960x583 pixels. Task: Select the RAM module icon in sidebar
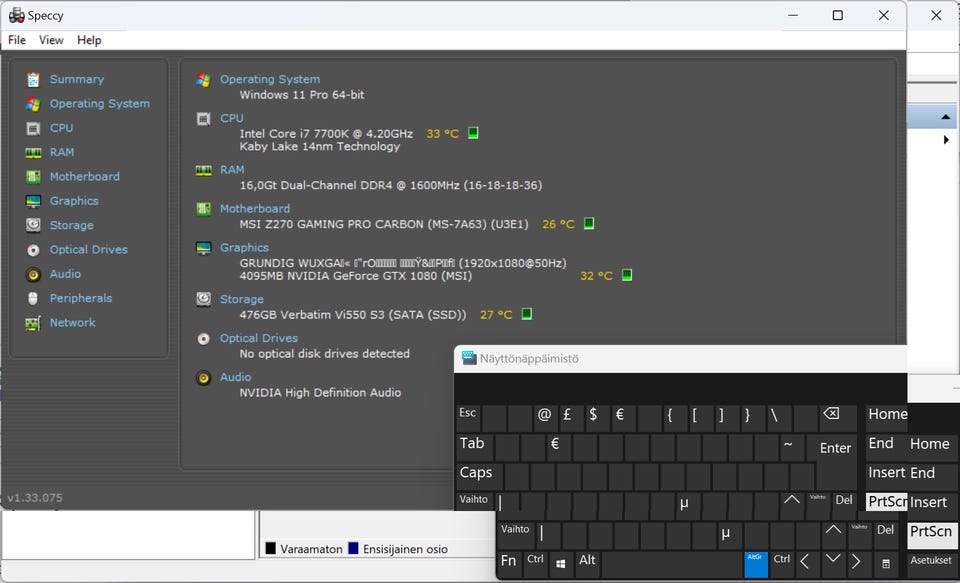tap(33, 152)
